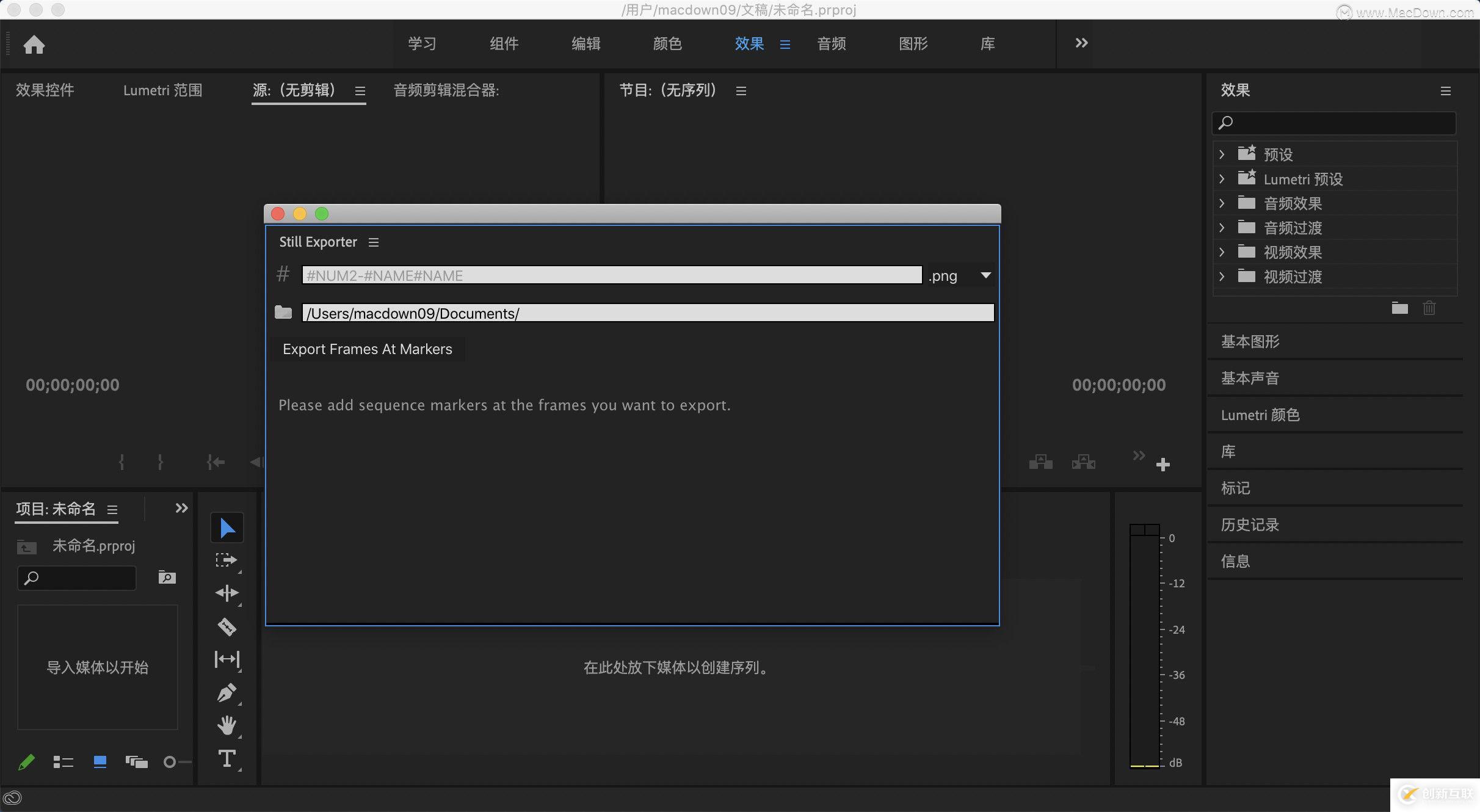Open the 历史记录 panel
This screenshot has width=1480, height=812.
[1250, 525]
